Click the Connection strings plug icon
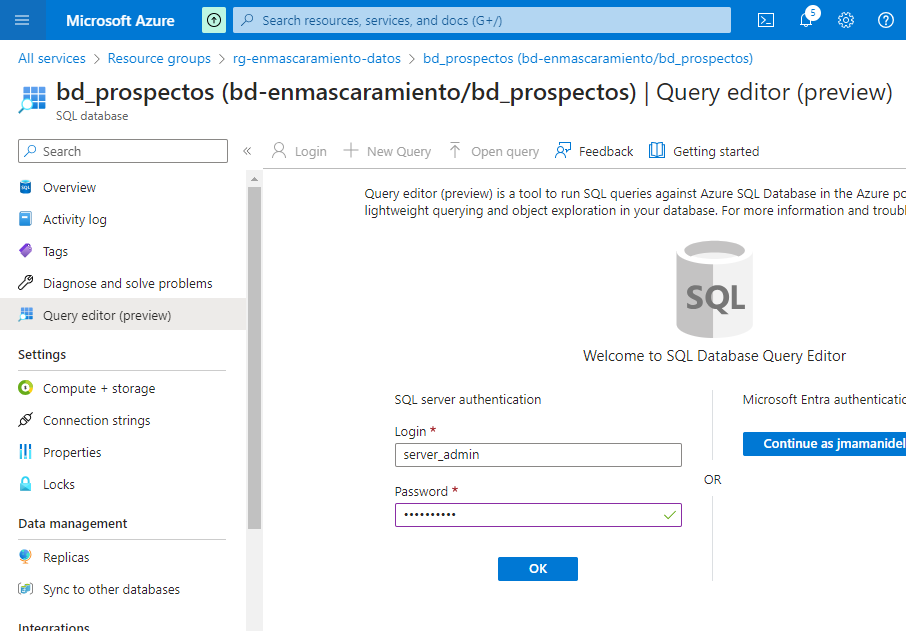Viewport: 906px width, 631px height. pyautogui.click(x=25, y=420)
